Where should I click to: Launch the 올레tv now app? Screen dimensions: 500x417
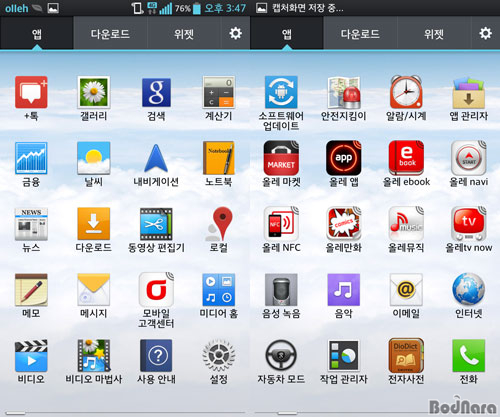coord(469,224)
